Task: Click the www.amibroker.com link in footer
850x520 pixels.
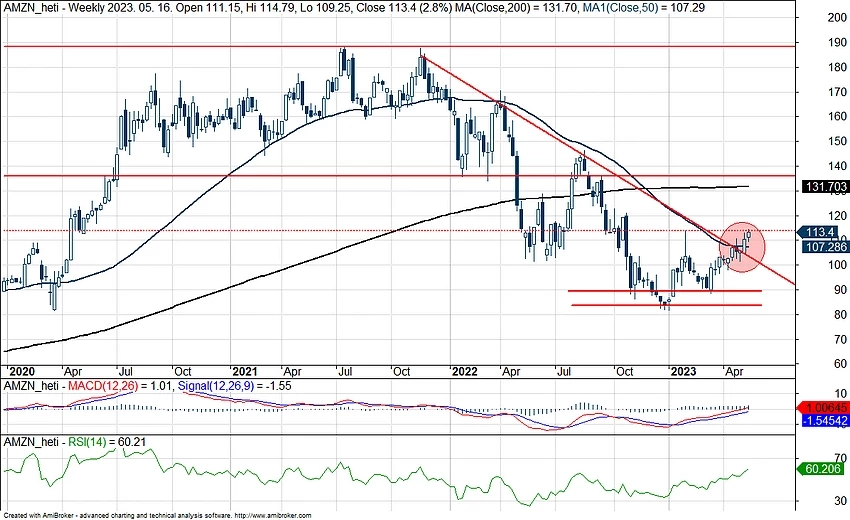Action: point(274,516)
